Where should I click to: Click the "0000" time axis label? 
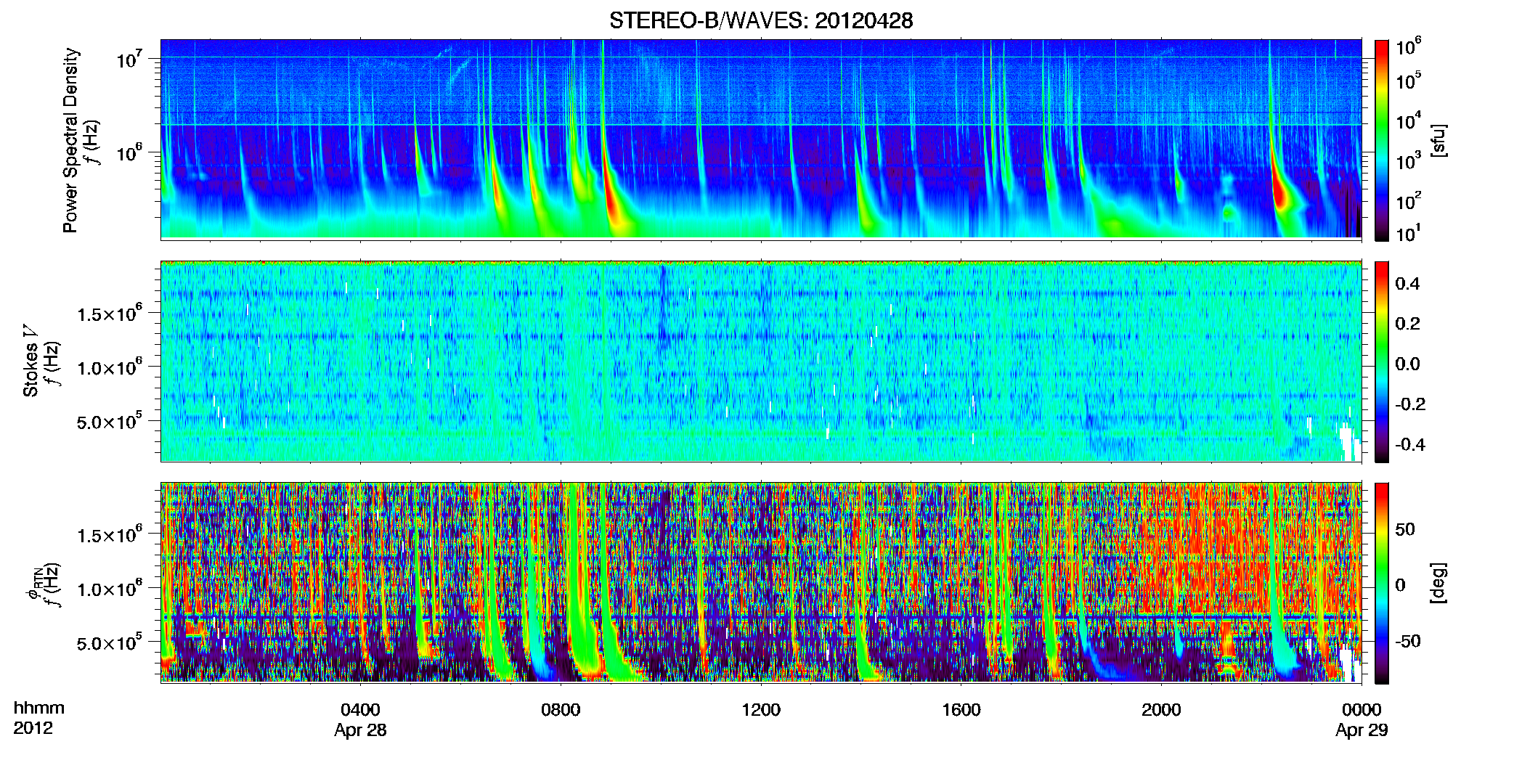coord(1362,710)
